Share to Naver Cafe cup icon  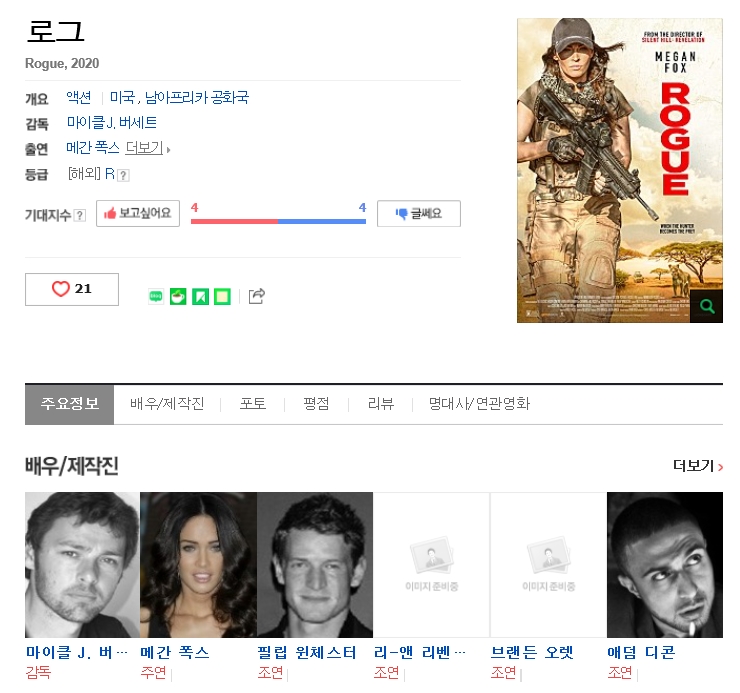coord(178,296)
